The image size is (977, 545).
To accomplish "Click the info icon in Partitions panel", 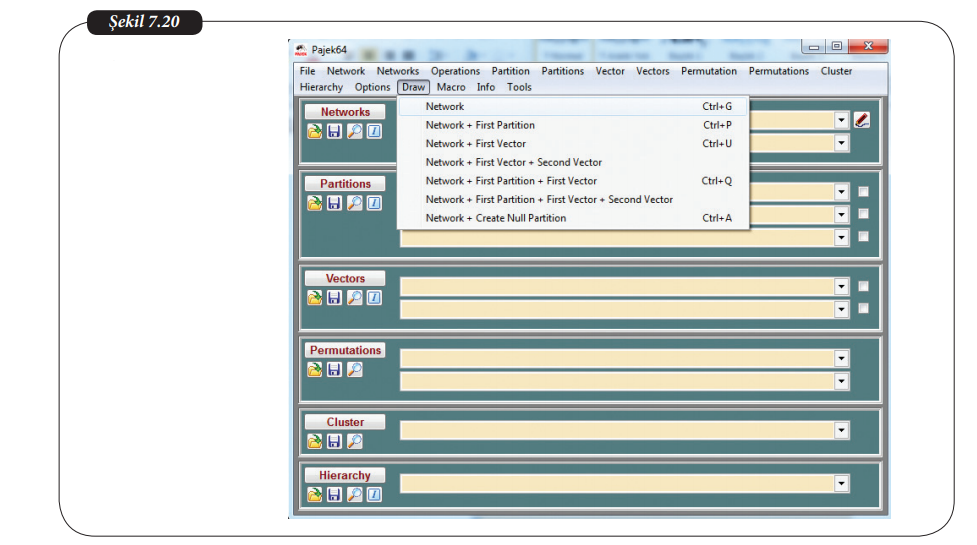I will (373, 203).
